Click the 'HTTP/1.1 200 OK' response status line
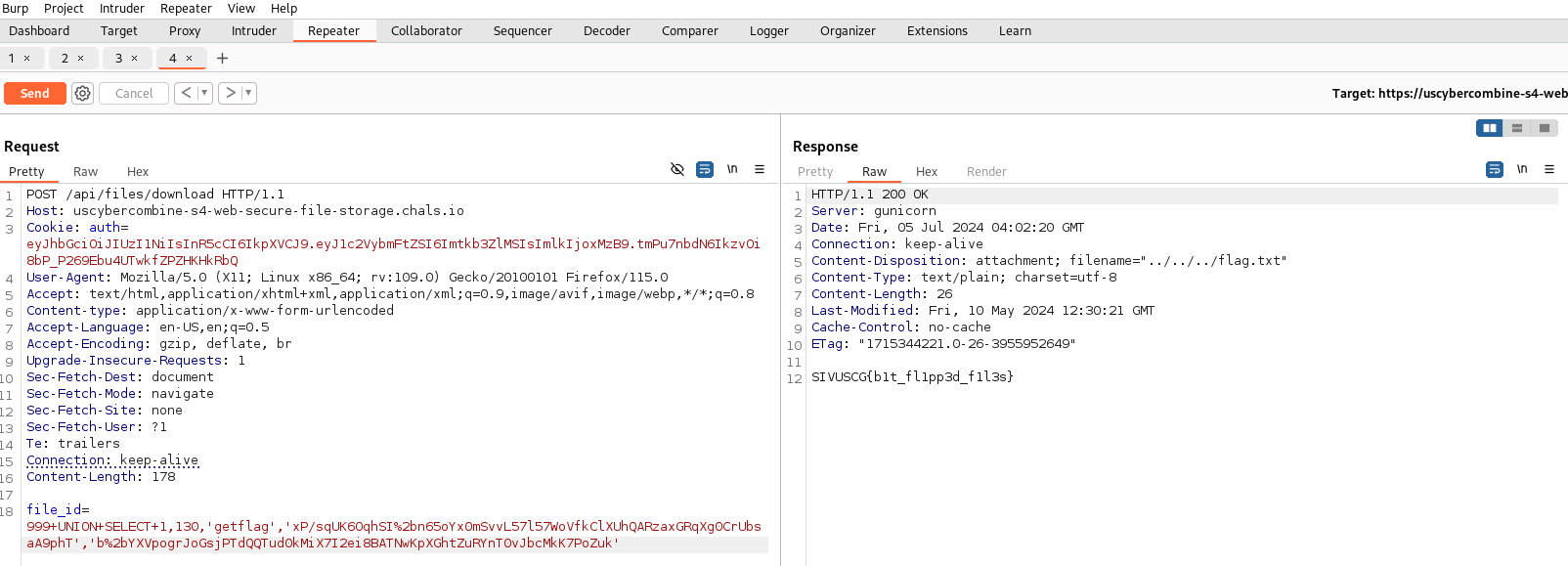Image resolution: width=1568 pixels, height=566 pixels. (x=870, y=195)
